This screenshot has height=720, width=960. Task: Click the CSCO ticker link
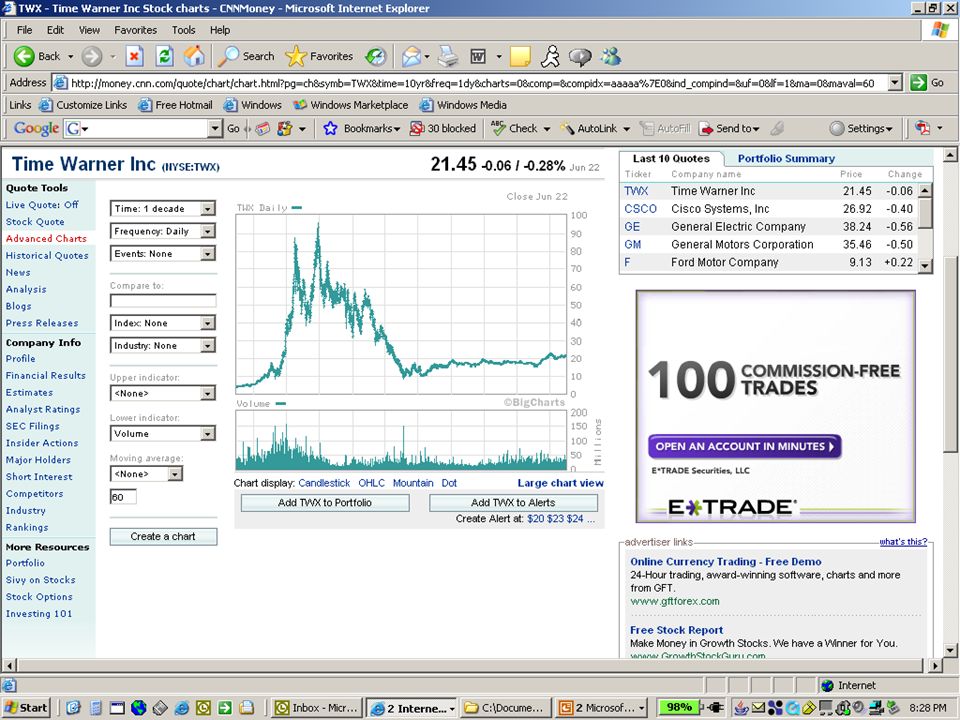[x=640, y=209]
